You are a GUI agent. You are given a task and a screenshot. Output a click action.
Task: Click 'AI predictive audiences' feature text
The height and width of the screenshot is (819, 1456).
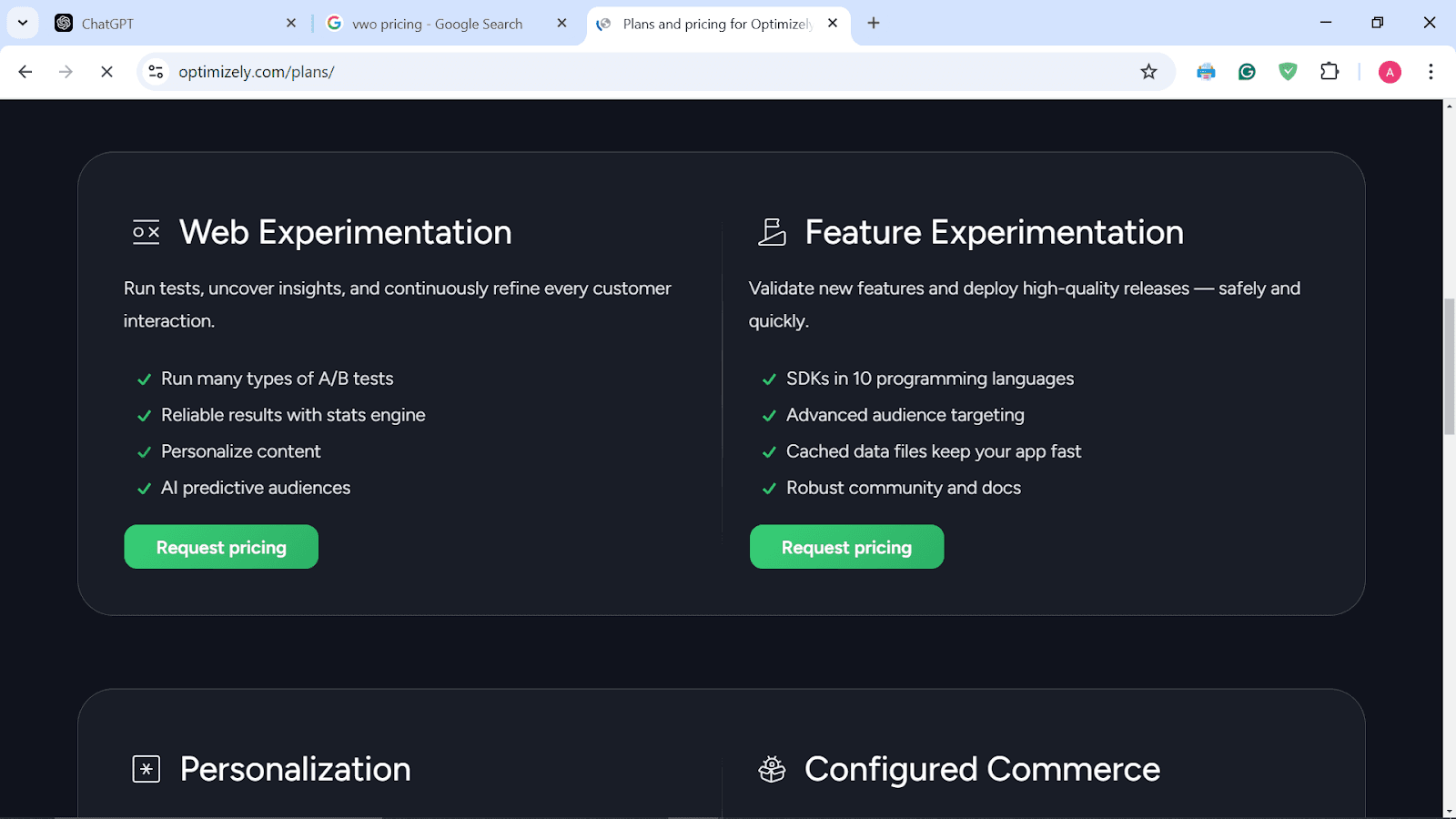256,488
